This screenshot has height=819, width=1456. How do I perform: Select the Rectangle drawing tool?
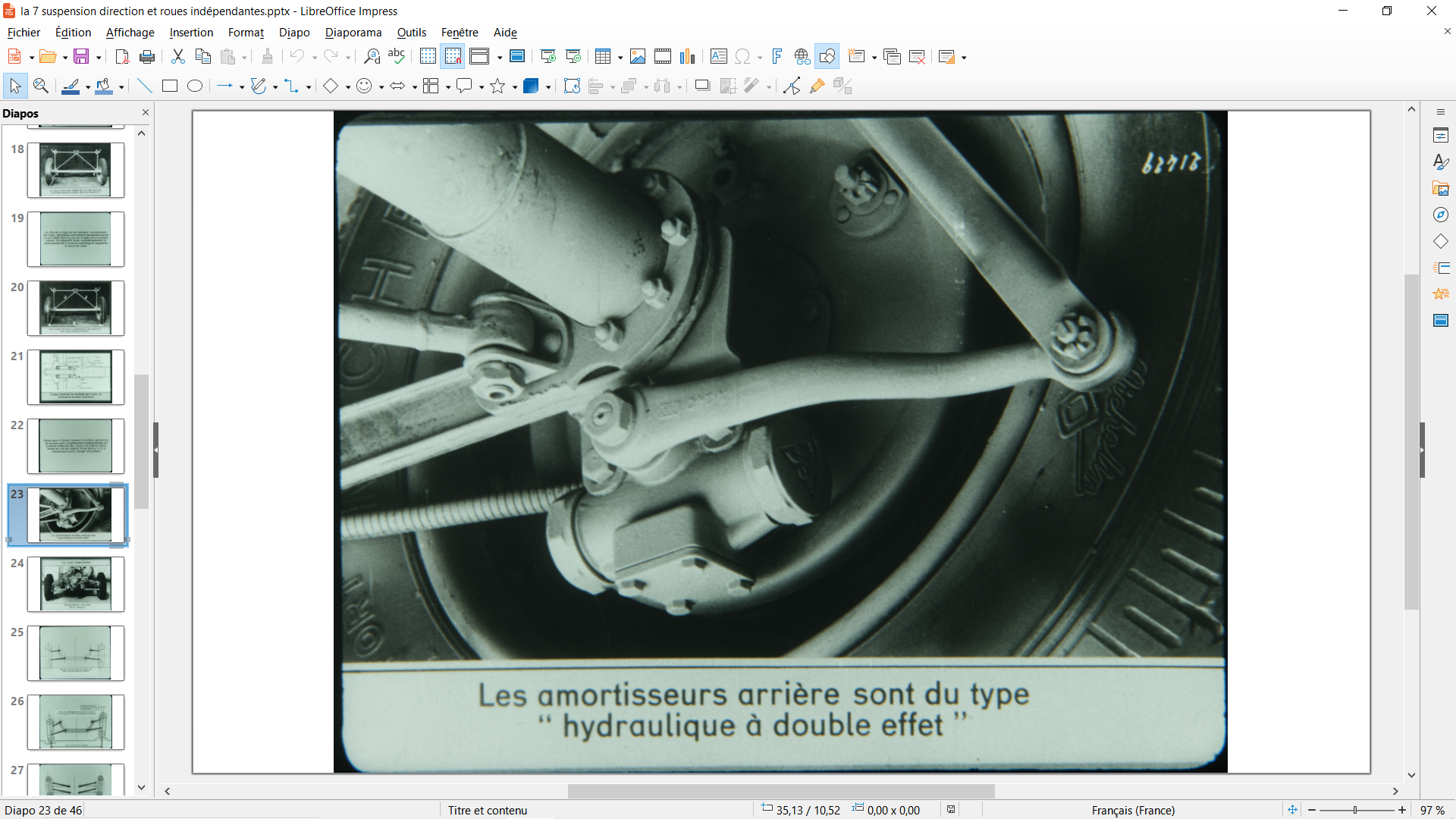point(170,86)
